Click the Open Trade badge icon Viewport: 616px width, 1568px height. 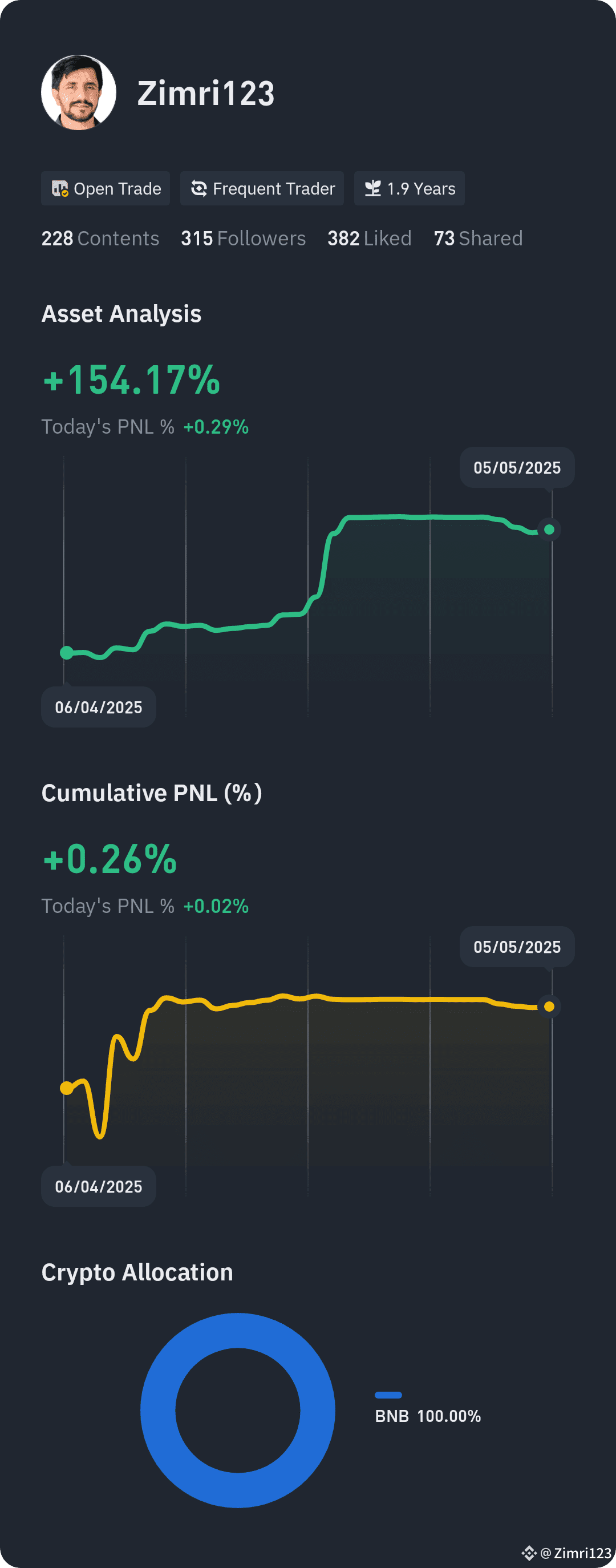click(60, 189)
